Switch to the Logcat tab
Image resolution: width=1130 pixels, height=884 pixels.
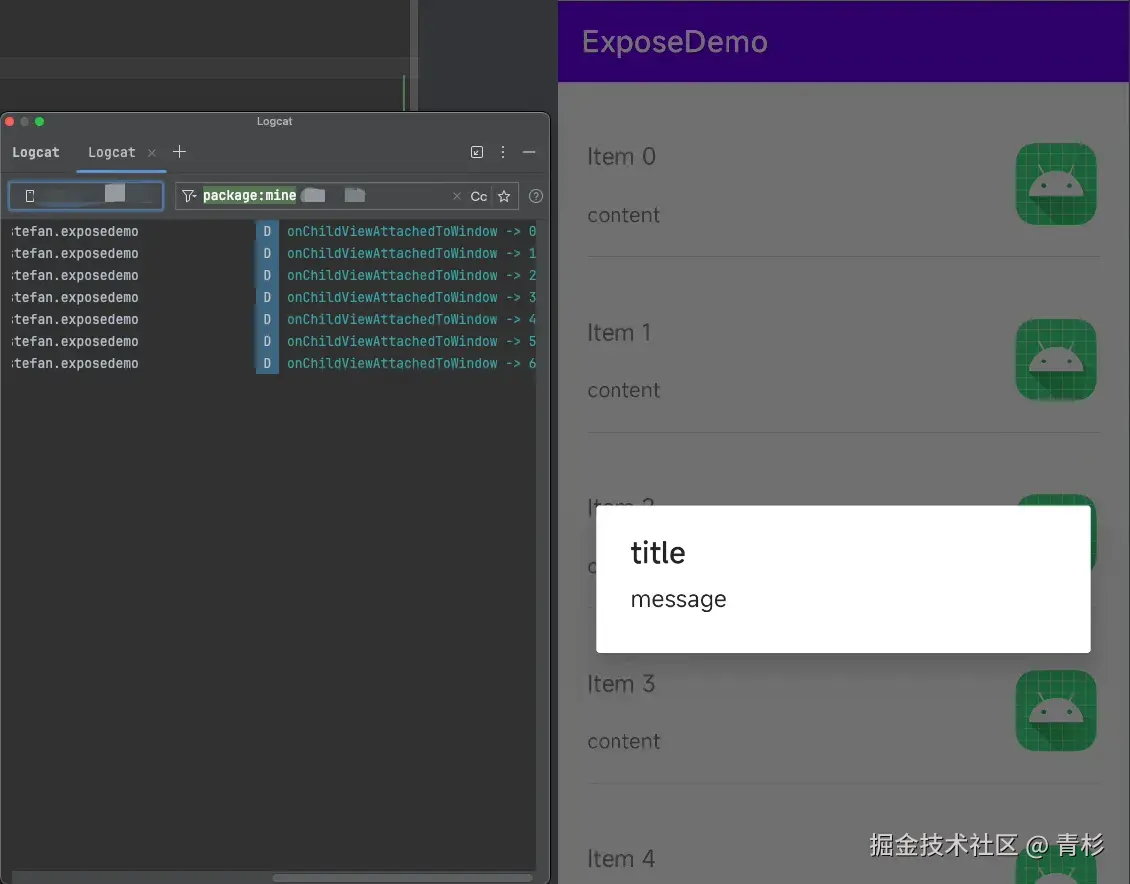pos(111,152)
